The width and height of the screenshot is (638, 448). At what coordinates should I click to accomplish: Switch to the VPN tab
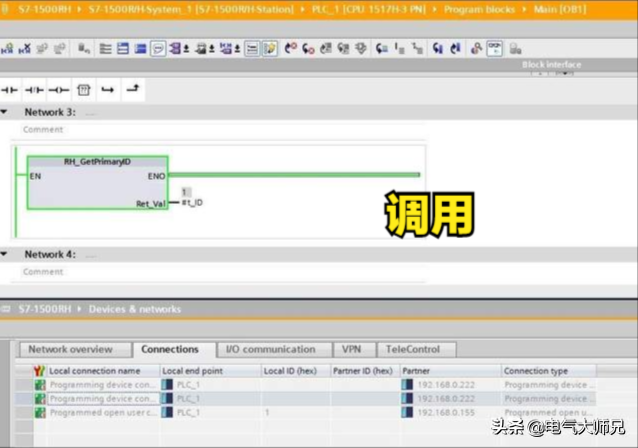(x=354, y=350)
